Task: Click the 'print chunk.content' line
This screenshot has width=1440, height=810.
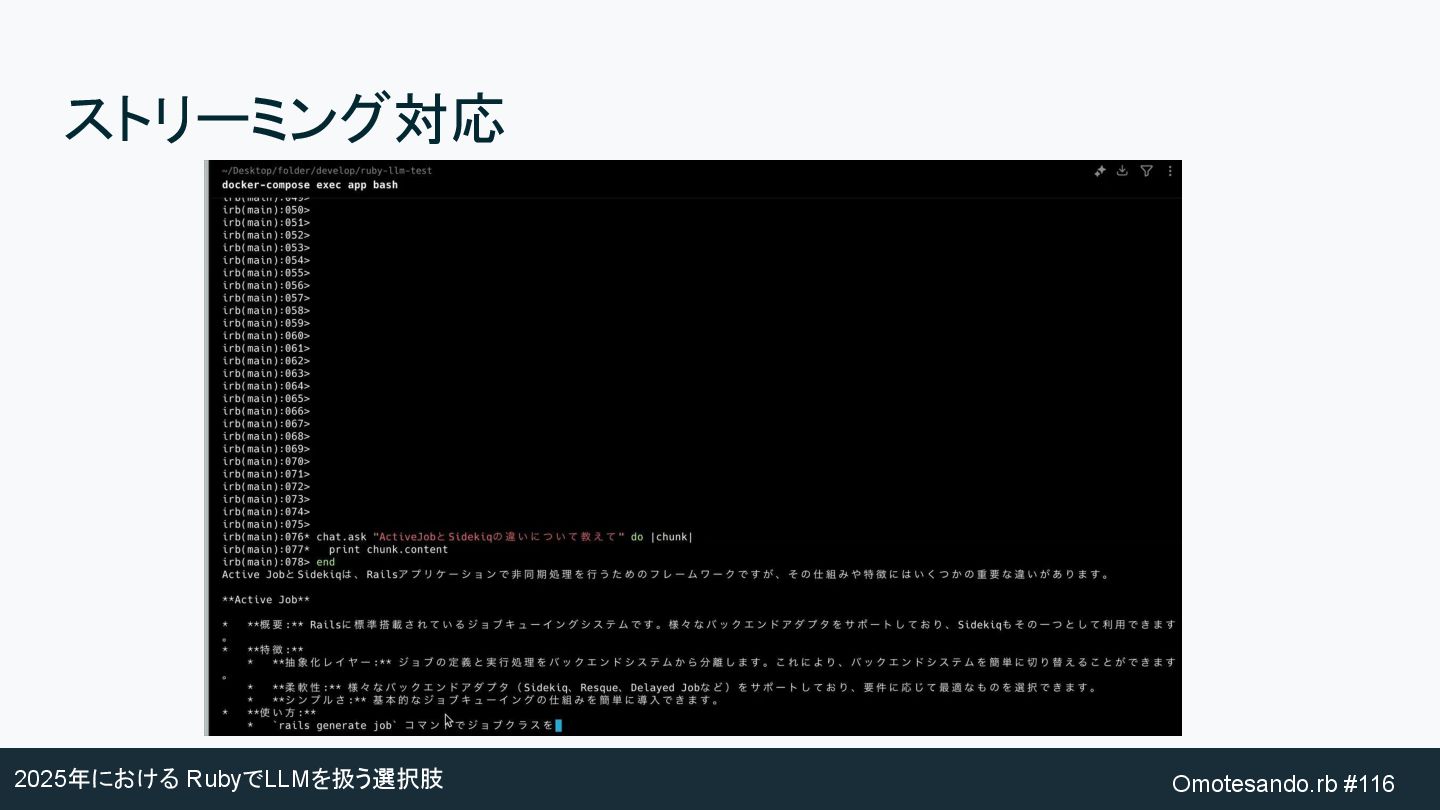Action: click(x=335, y=549)
